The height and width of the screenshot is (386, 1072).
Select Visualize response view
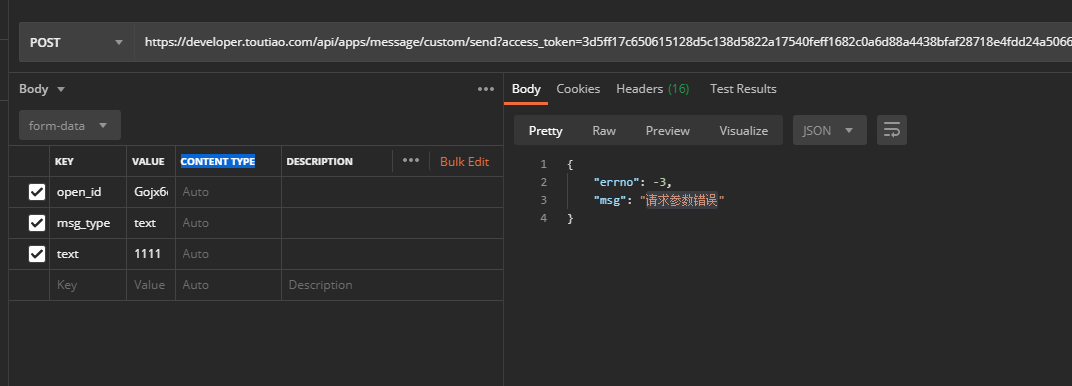[743, 130]
